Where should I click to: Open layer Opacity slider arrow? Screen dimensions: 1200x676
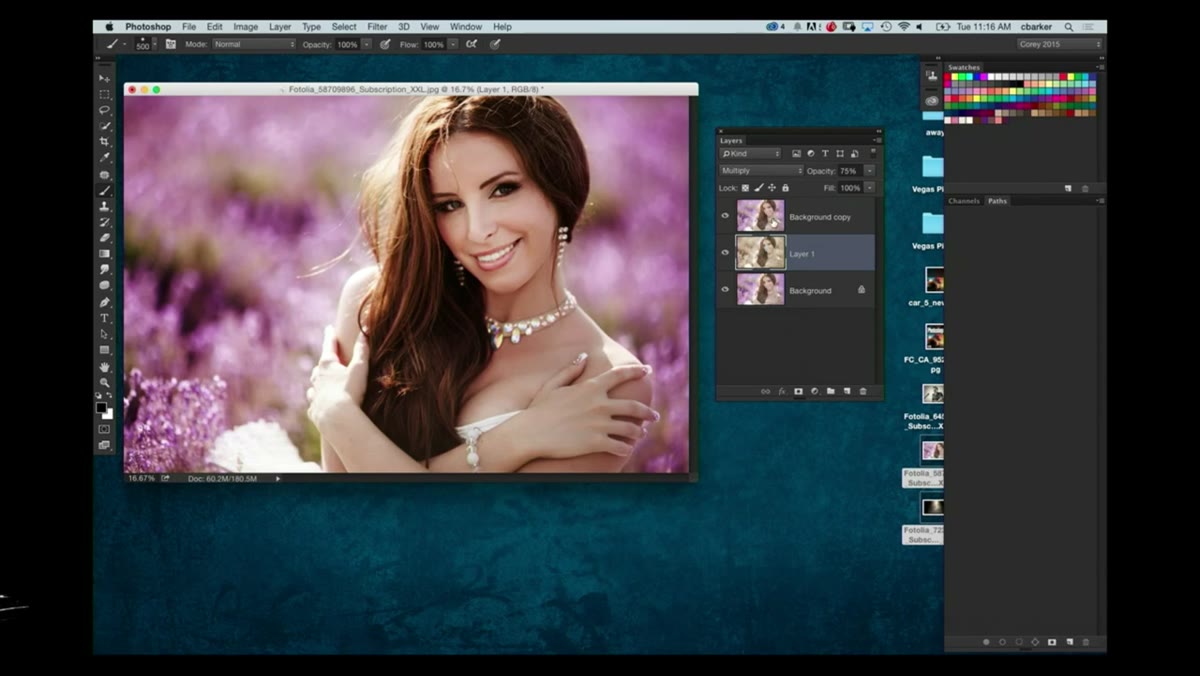870,171
